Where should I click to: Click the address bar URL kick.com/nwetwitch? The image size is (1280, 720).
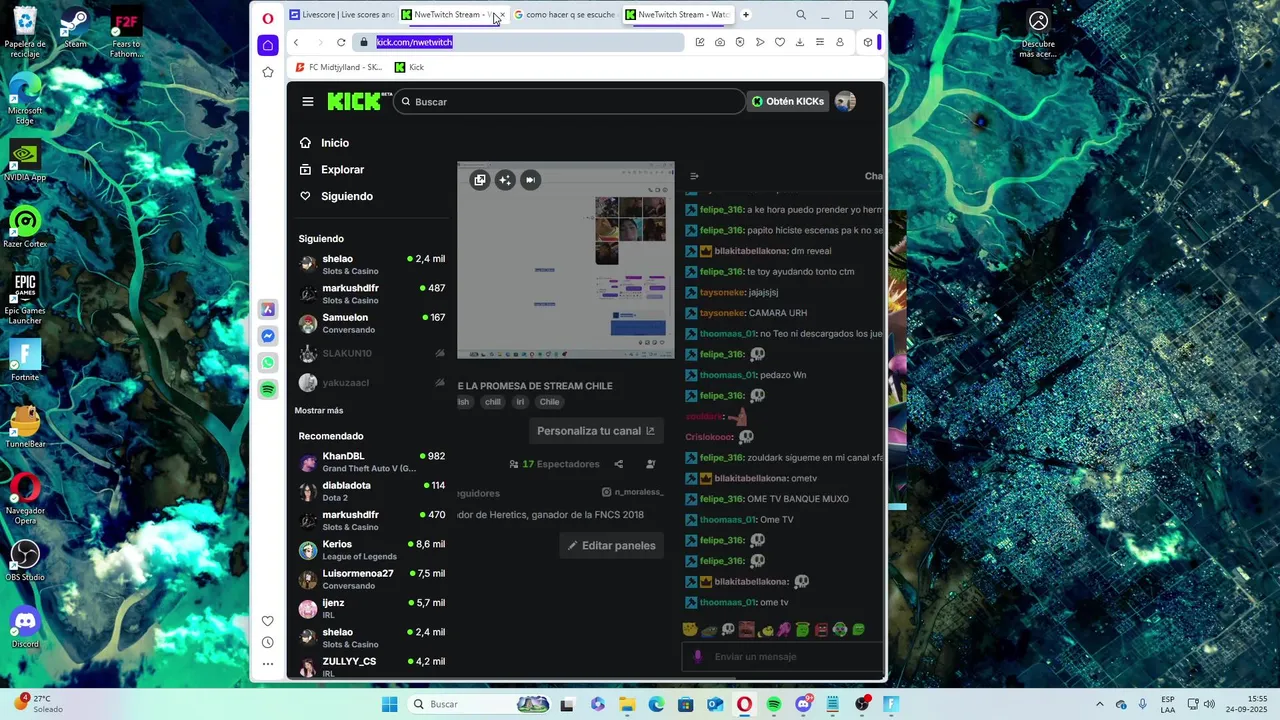coord(414,42)
